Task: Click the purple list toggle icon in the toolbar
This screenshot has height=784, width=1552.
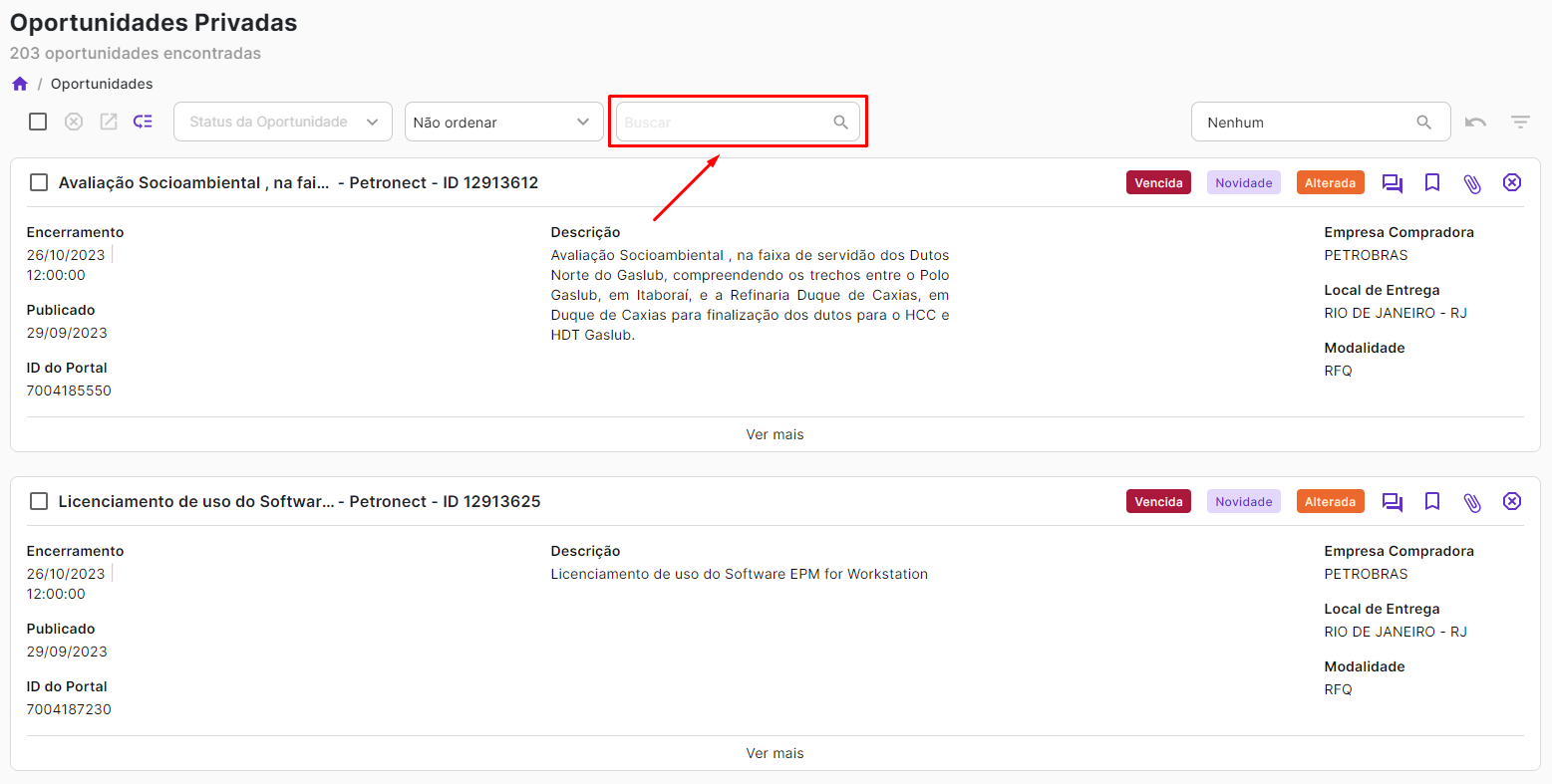Action: (144, 122)
